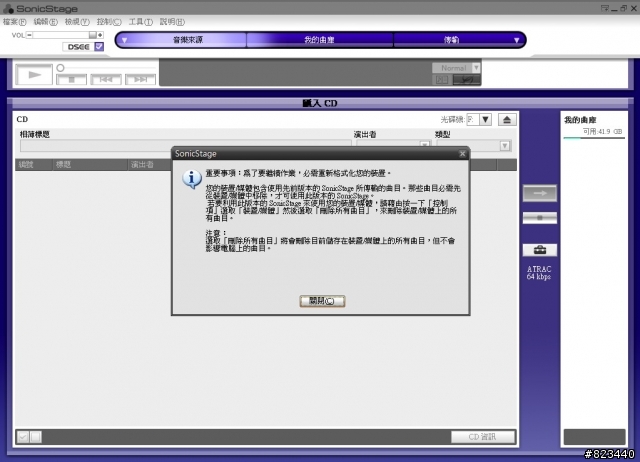Image resolution: width=640 pixels, height=462 pixels.
Task: Open the 演出者 artist dropdown
Action: pyautogui.click(x=424, y=144)
